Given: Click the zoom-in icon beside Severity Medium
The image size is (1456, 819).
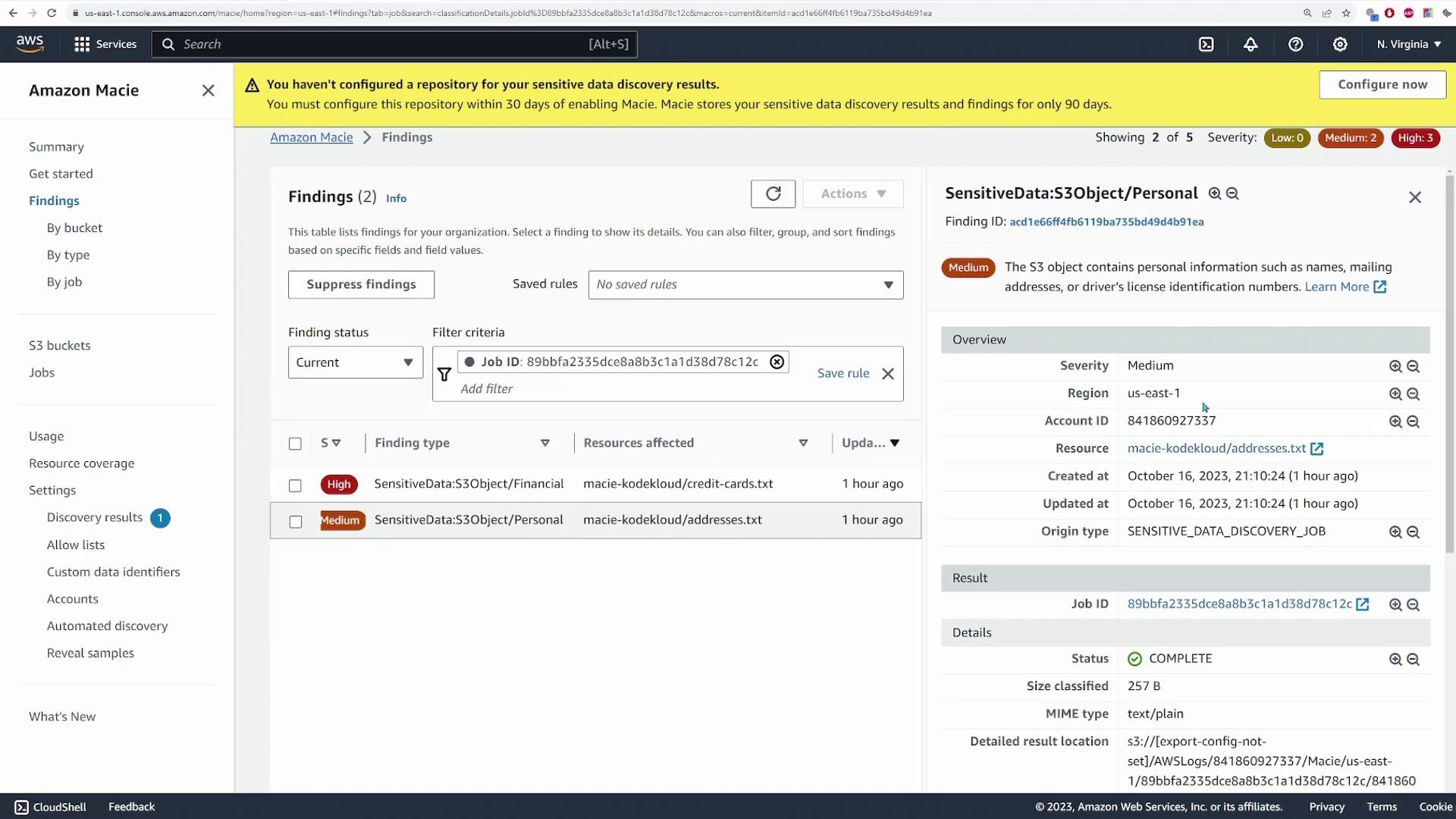Looking at the screenshot, I should [x=1395, y=366].
